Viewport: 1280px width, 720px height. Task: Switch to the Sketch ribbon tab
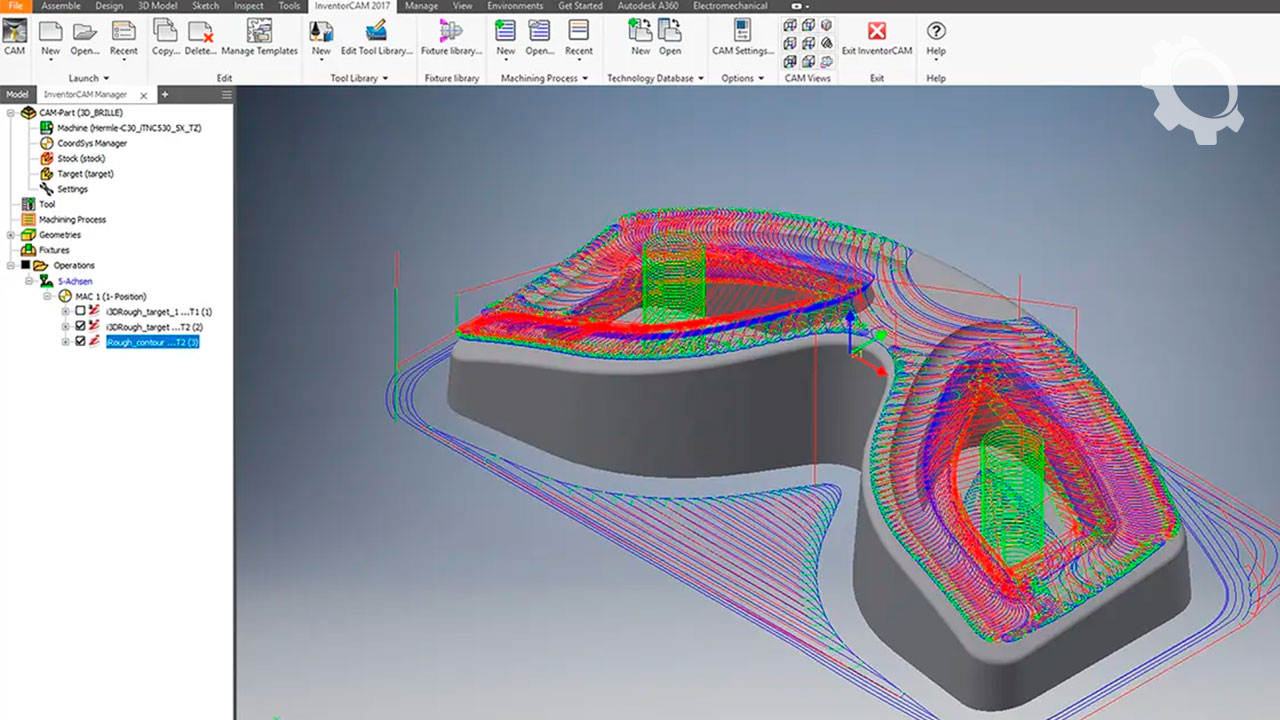pos(205,6)
